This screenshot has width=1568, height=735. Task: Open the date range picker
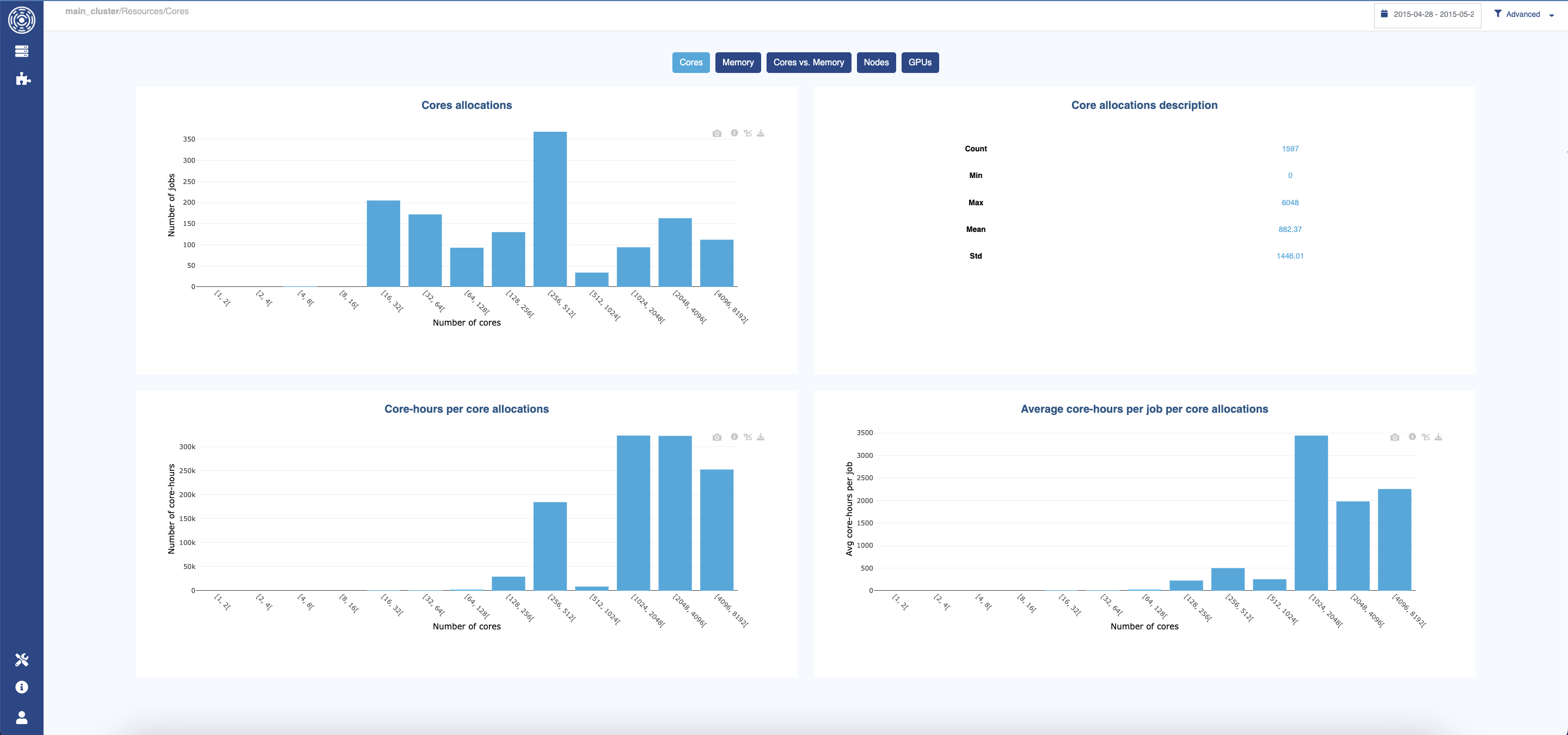click(x=1427, y=14)
